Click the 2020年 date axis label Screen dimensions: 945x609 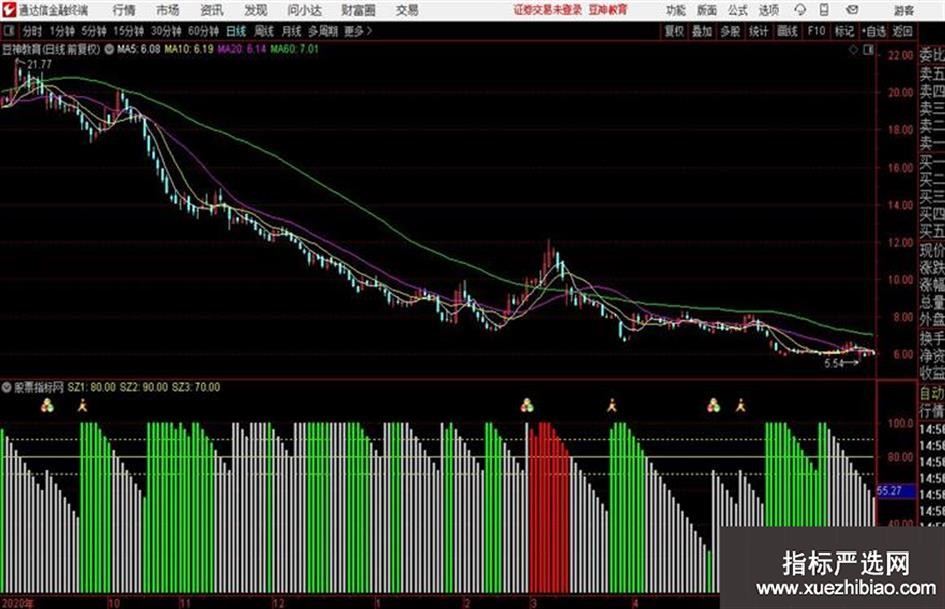click(x=17, y=603)
